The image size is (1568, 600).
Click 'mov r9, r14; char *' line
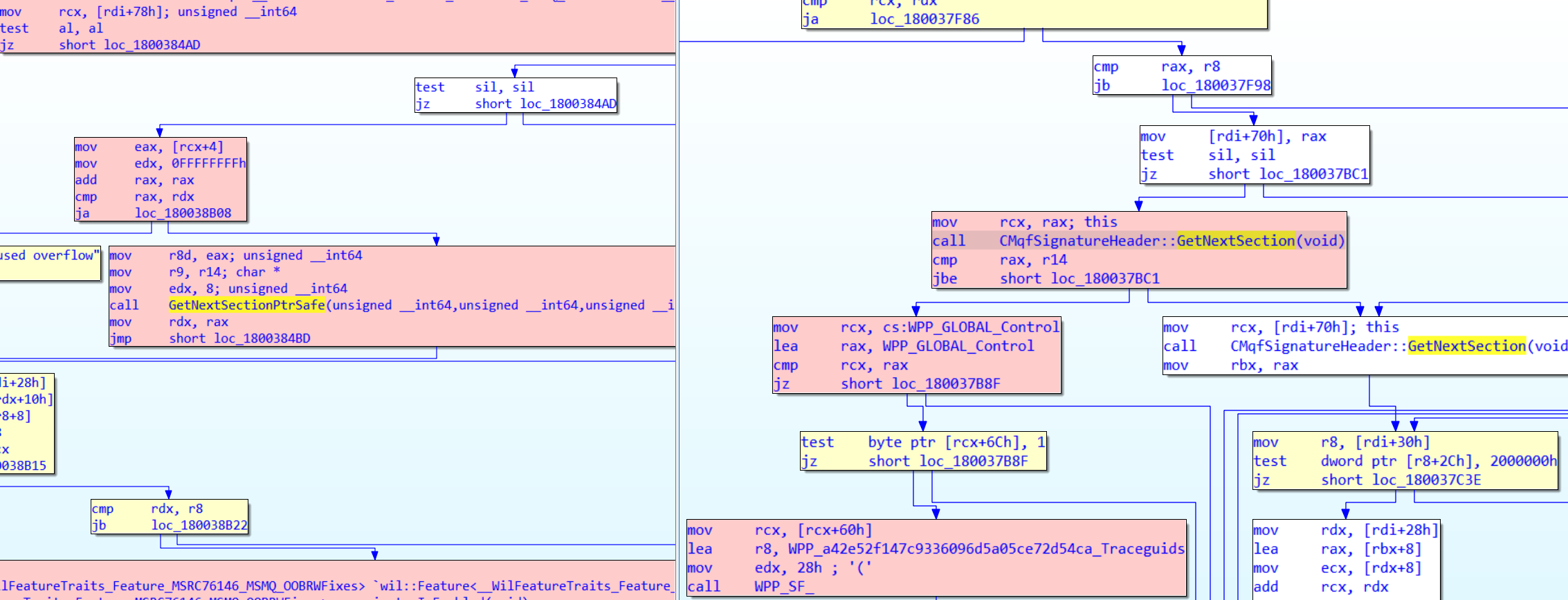(x=194, y=272)
